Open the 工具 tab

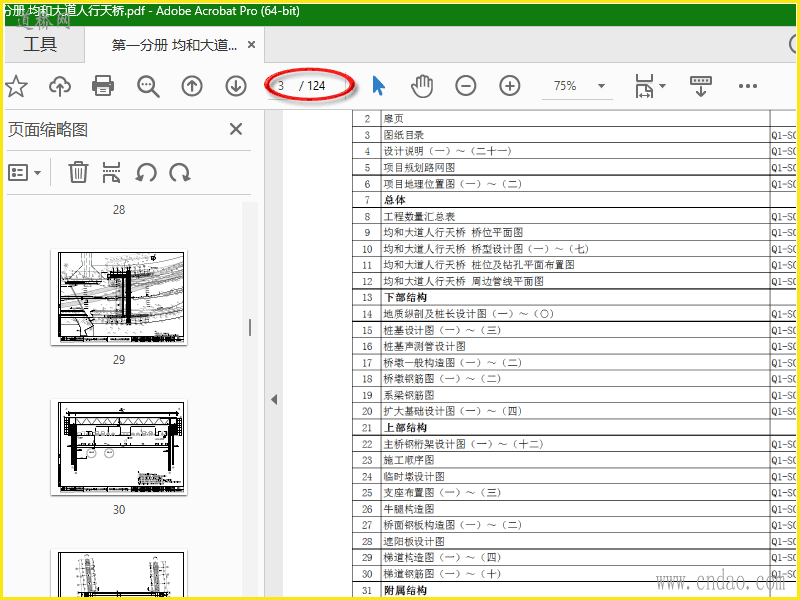tap(40, 44)
